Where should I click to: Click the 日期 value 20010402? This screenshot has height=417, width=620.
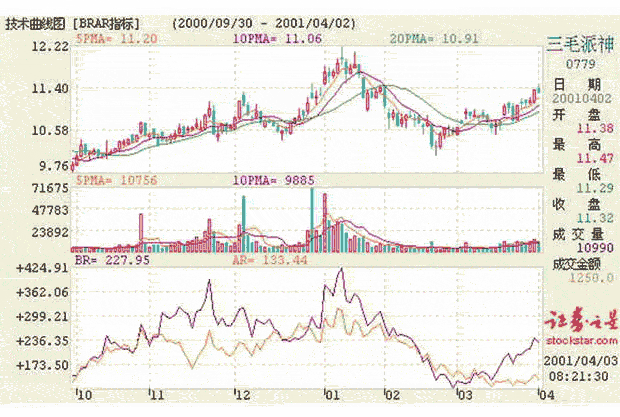578,100
